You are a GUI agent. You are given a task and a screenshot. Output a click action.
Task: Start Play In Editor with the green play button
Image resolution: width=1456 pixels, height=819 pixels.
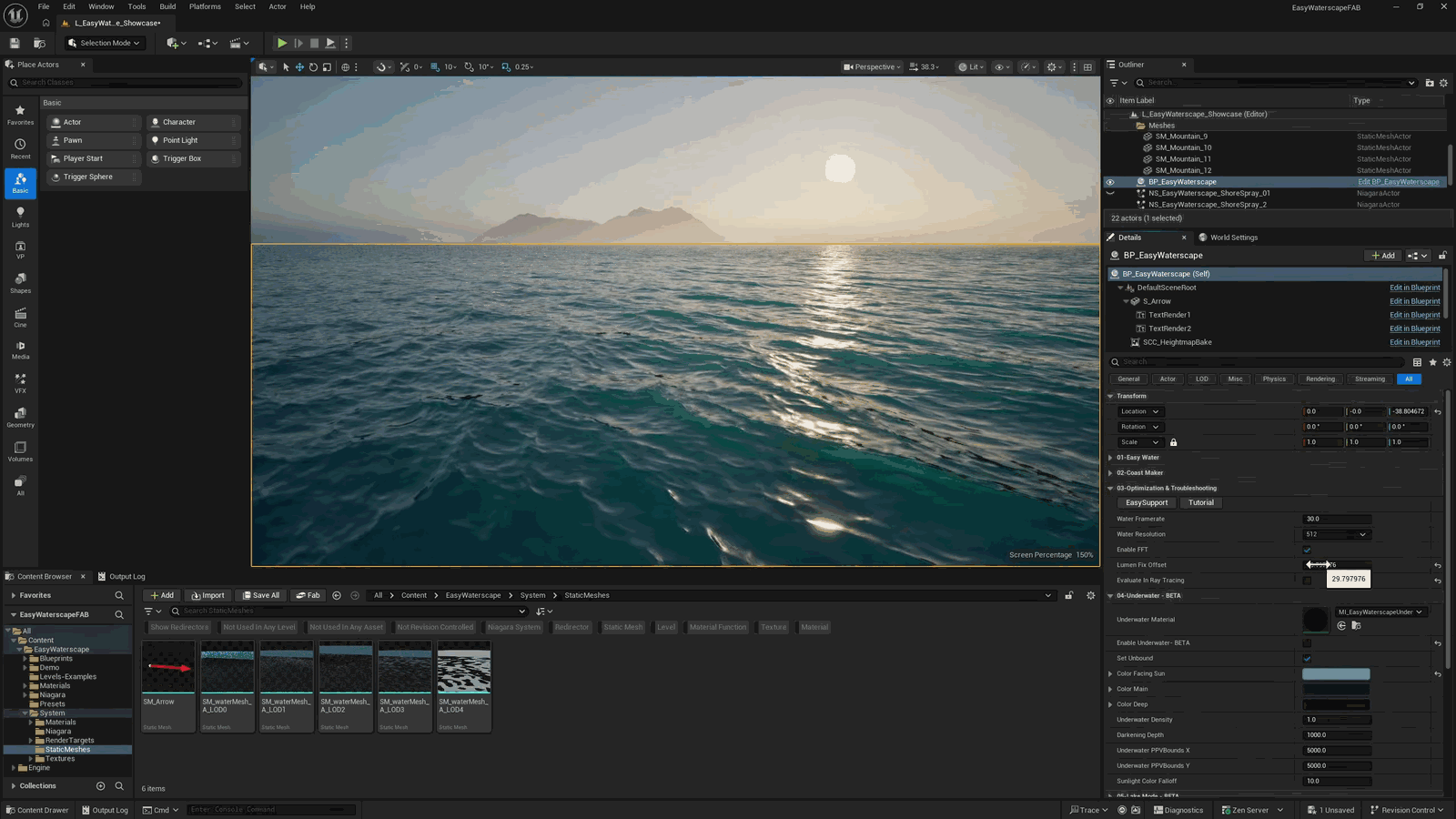pos(282,43)
